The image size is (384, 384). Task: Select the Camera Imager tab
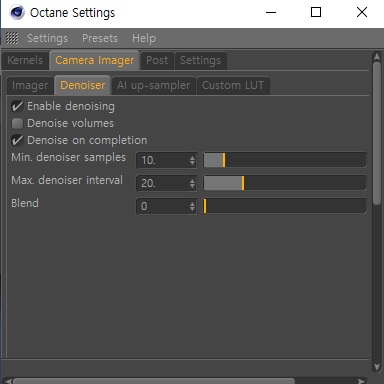(x=95, y=60)
